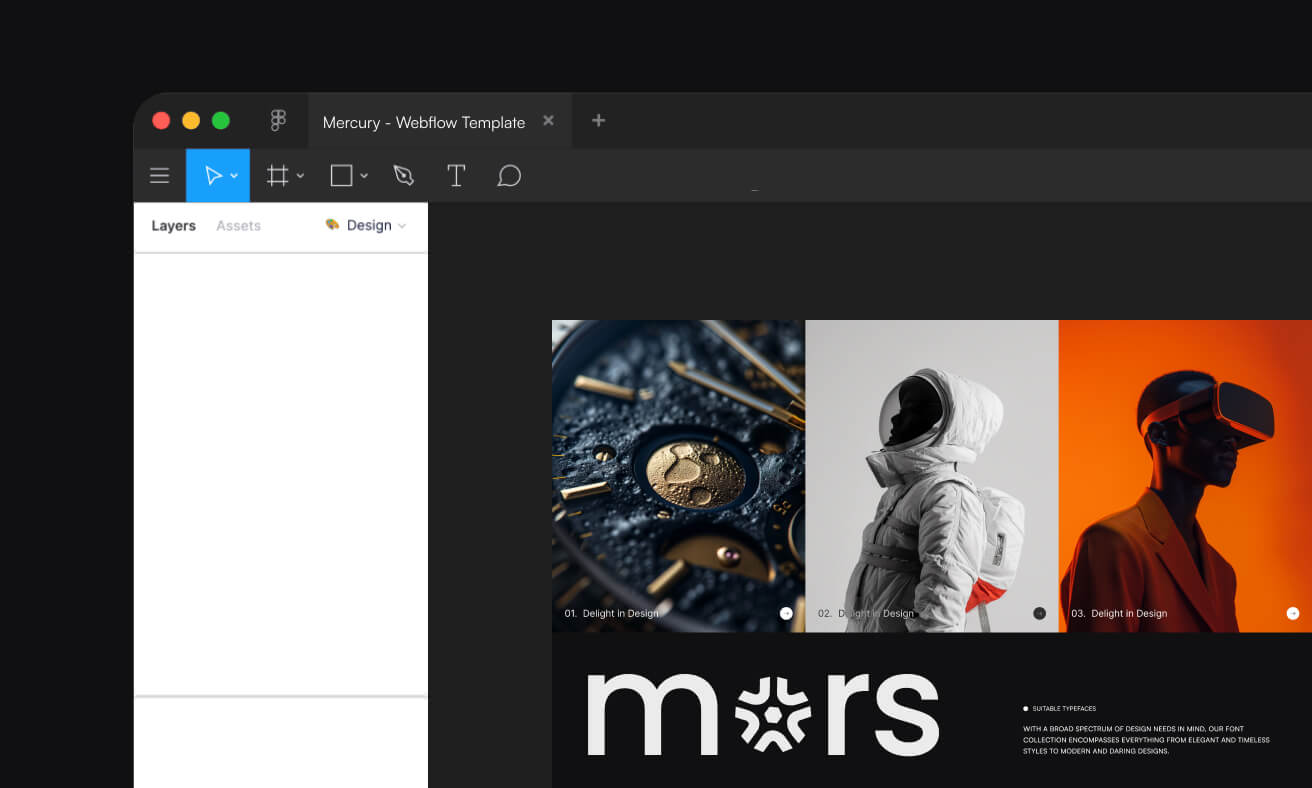
Task: Click the yellow macOS minimize button
Action: click(191, 121)
